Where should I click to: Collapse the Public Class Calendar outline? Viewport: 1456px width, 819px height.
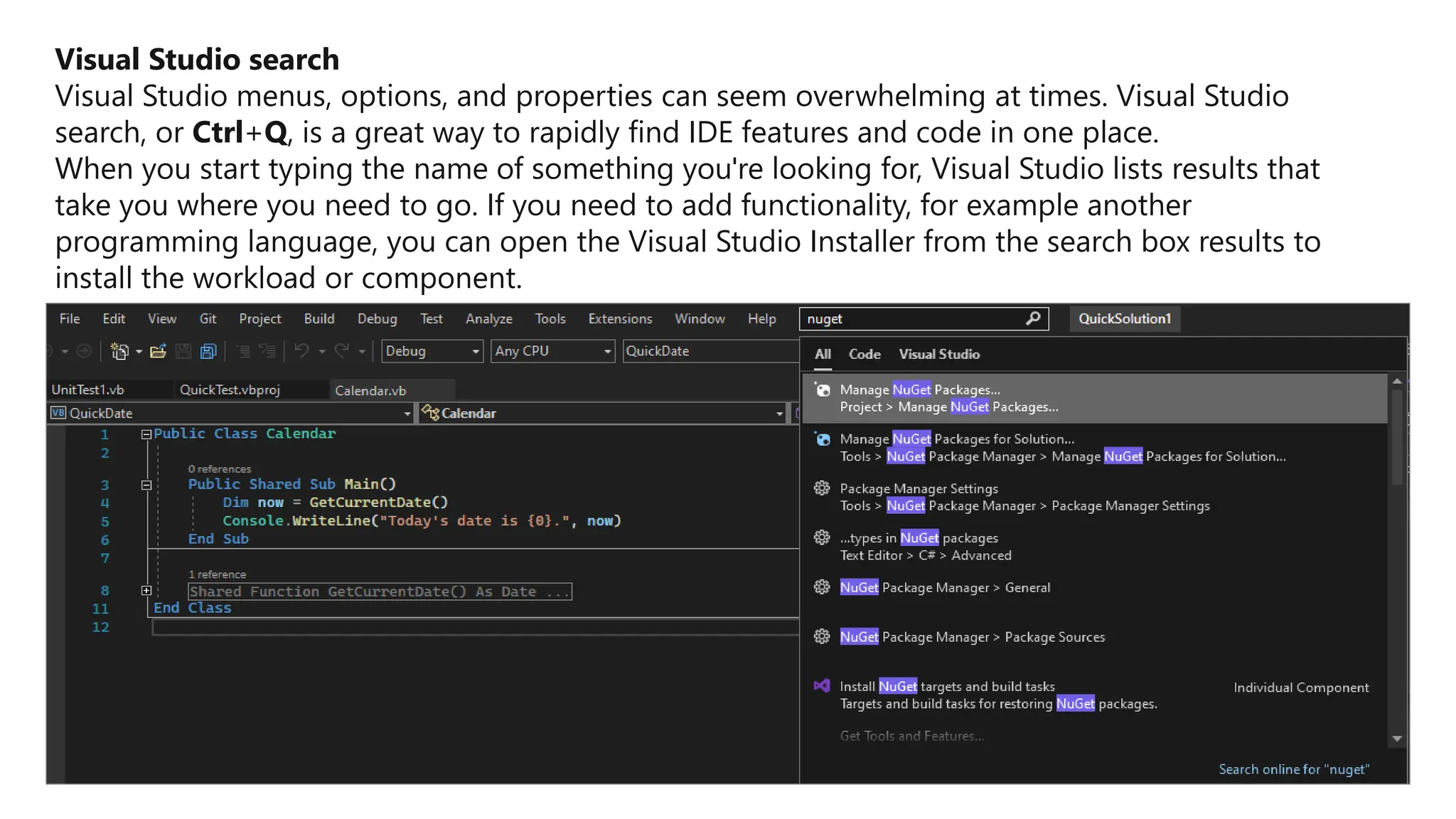(146, 434)
